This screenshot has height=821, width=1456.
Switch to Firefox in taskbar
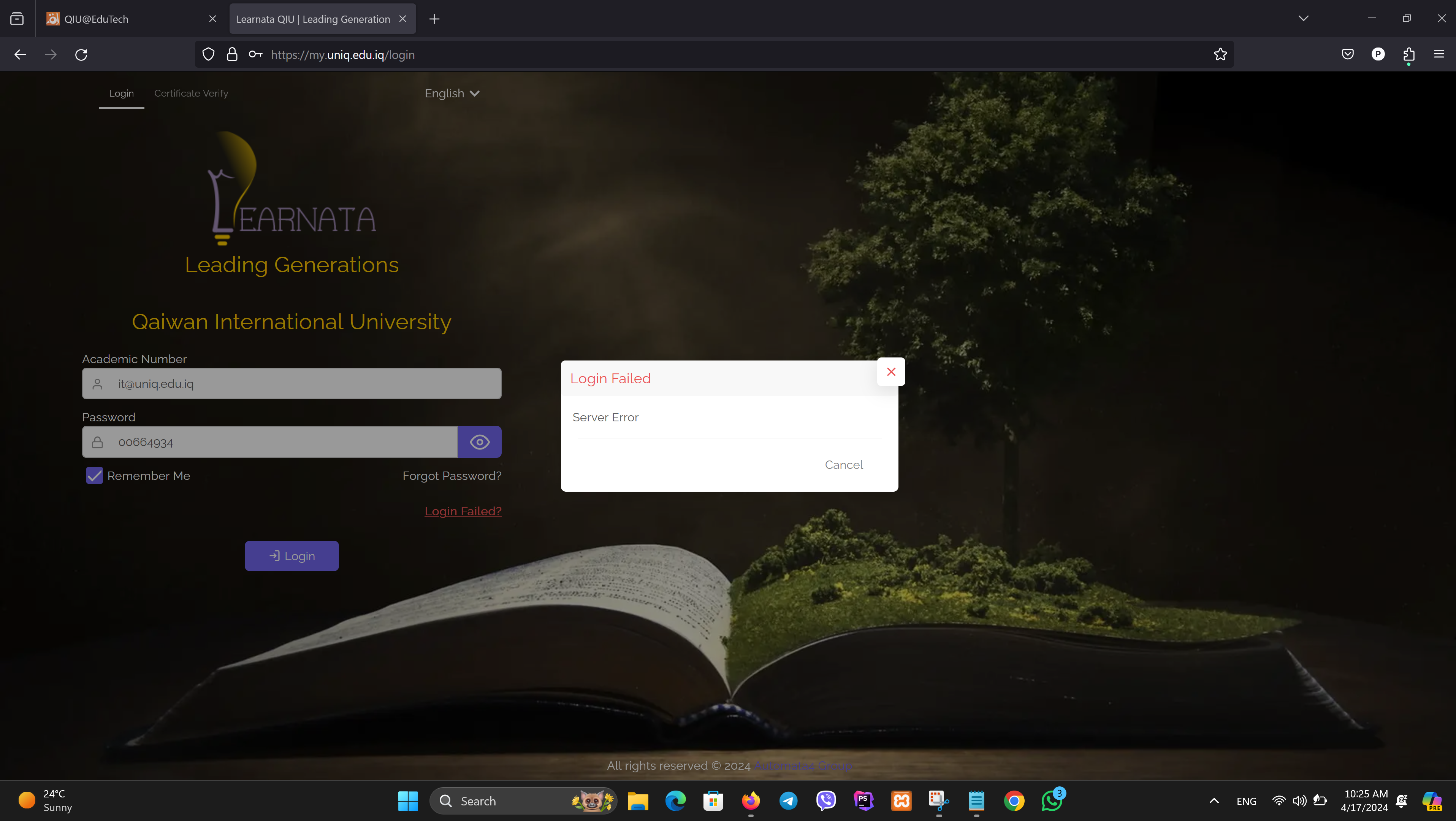tap(751, 800)
